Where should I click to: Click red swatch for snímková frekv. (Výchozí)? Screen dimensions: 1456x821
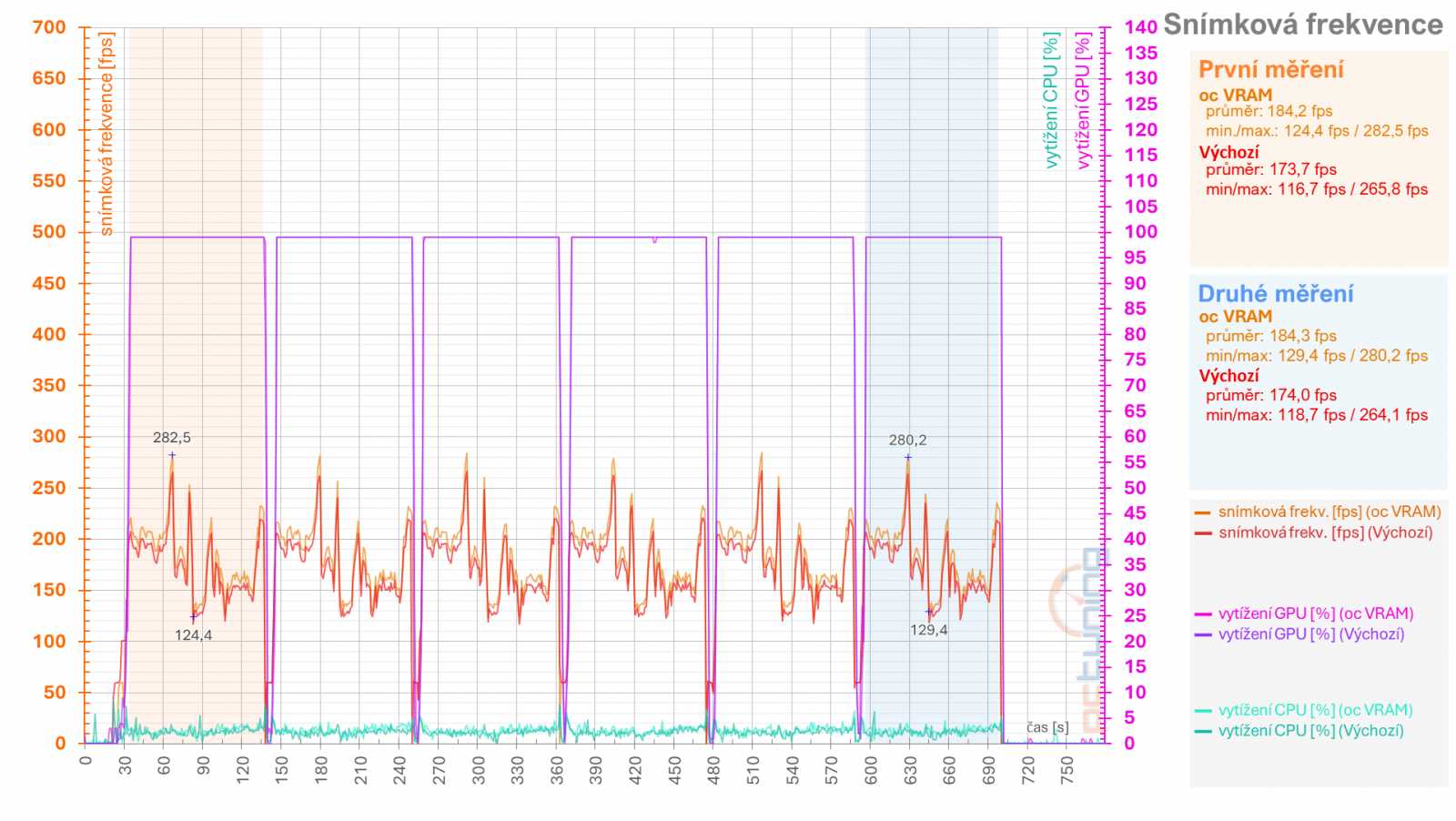(x=1203, y=533)
